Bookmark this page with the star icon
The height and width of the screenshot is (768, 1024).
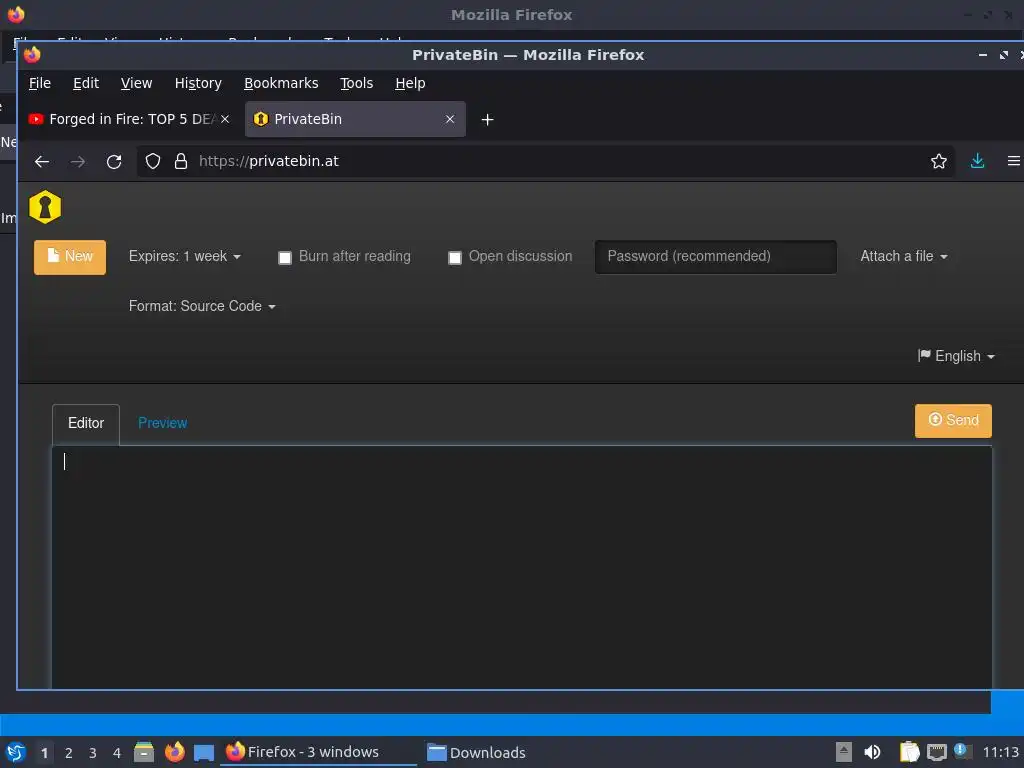(938, 161)
